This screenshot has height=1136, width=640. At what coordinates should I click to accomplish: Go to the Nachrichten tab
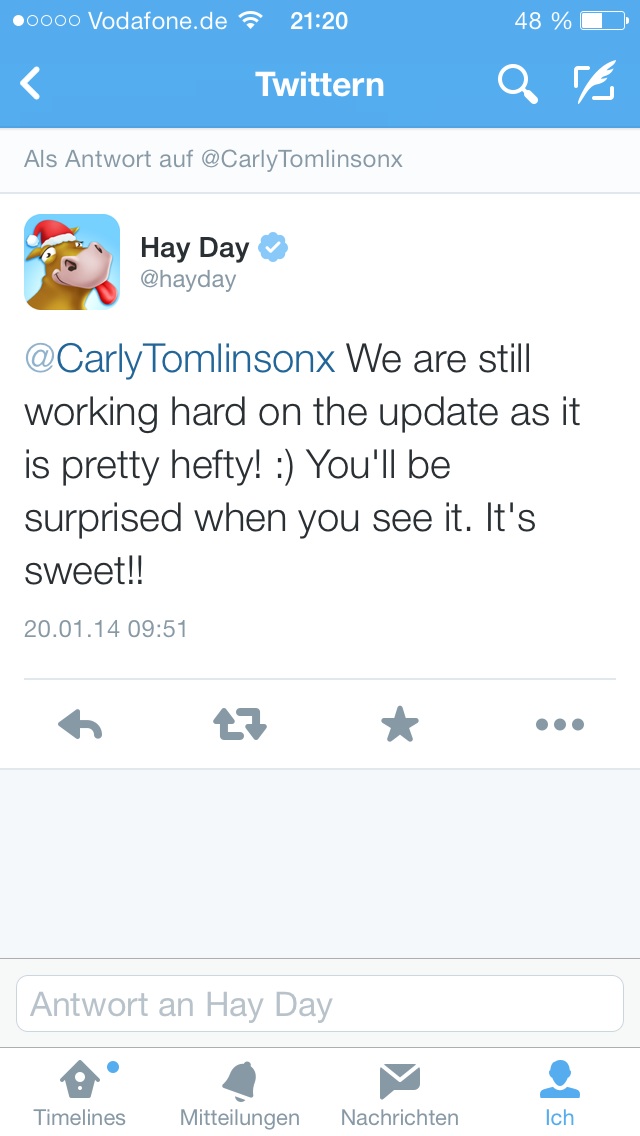[x=400, y=1093]
